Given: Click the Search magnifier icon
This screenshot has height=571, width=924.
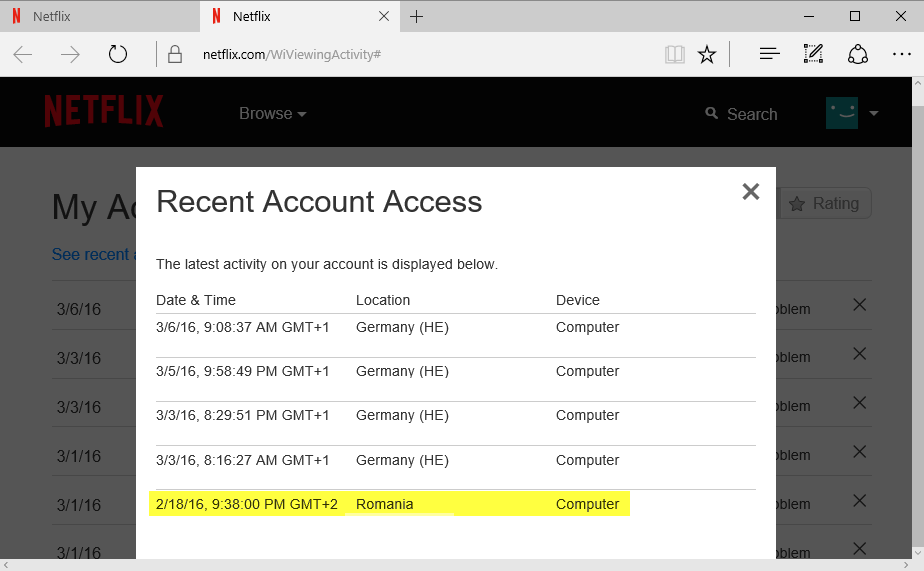Looking at the screenshot, I should 712,113.
